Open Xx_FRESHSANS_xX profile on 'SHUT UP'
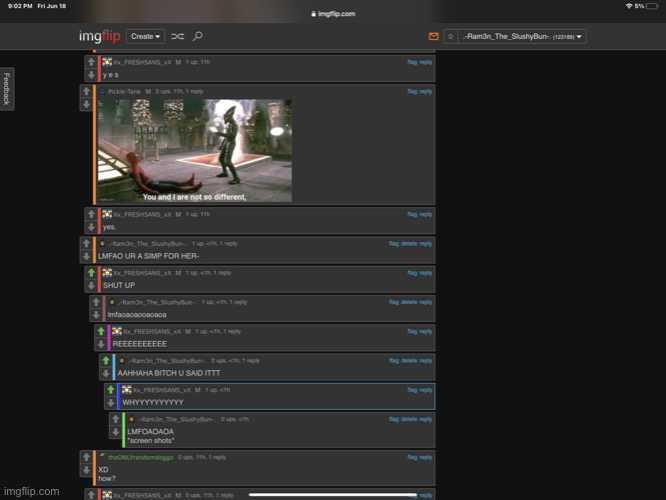This screenshot has width=666, height=500. coord(142,273)
